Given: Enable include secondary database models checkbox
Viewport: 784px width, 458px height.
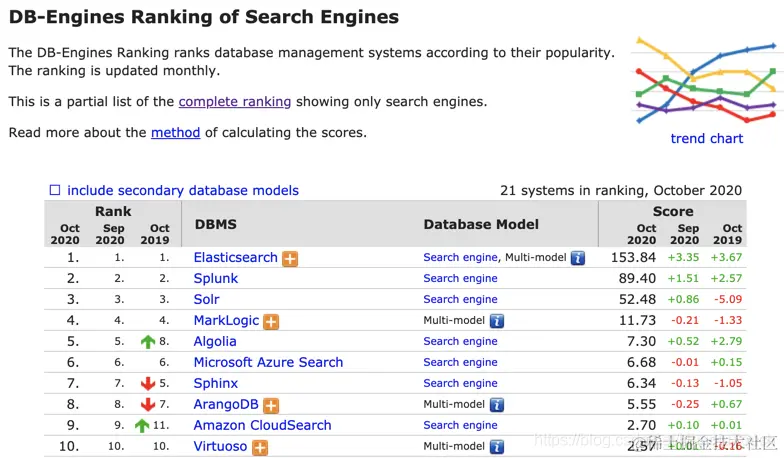Looking at the screenshot, I should (x=55, y=190).
